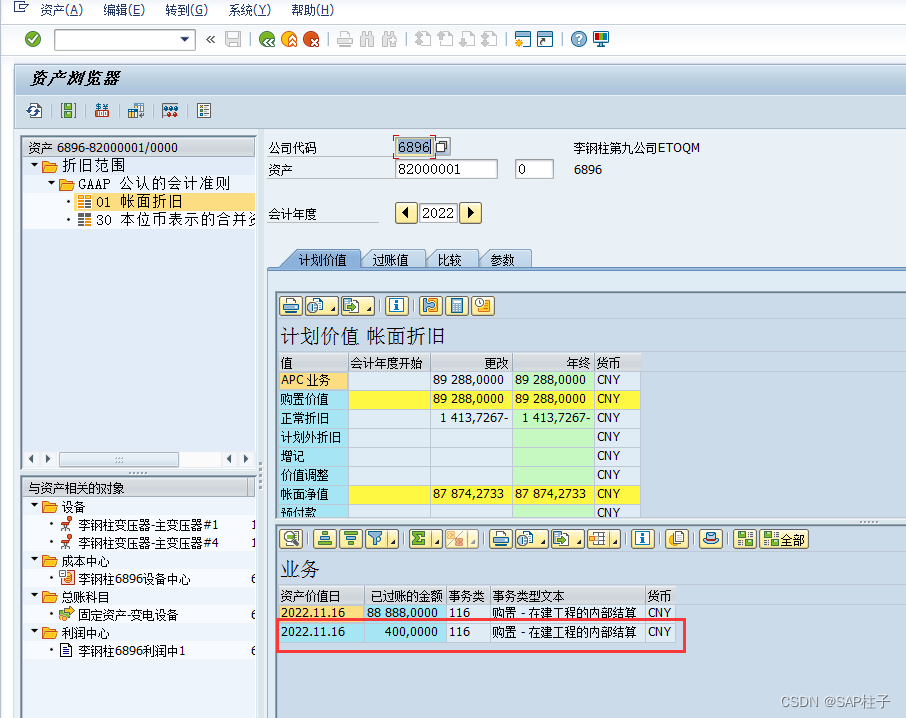The height and width of the screenshot is (718, 906).
Task: Select the 30 本位币表示的合并 tree item
Action: coord(166,220)
